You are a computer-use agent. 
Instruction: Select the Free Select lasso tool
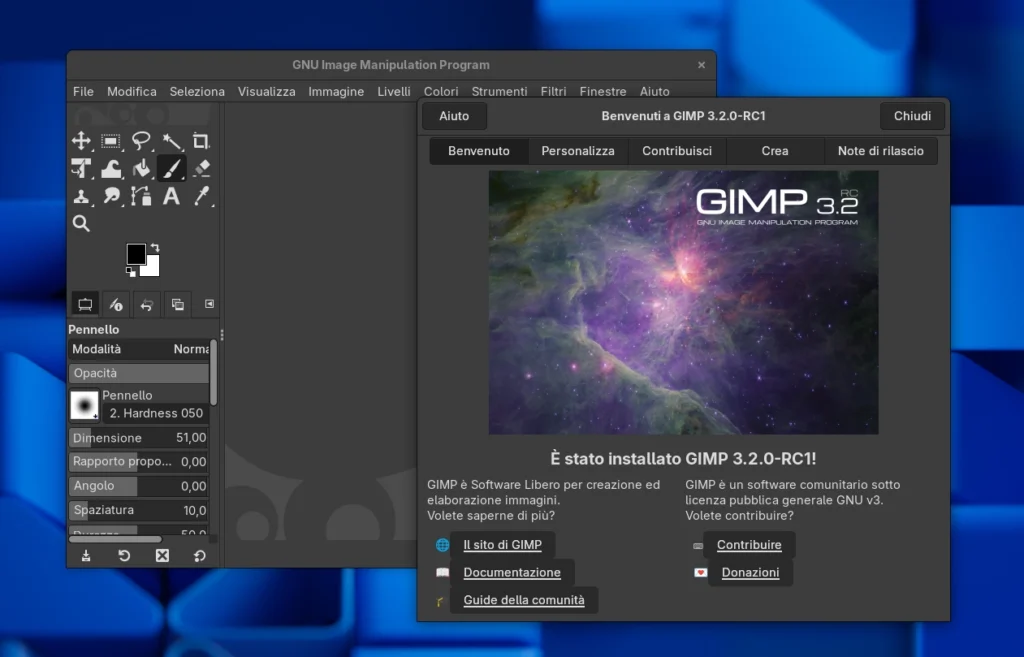click(x=141, y=141)
